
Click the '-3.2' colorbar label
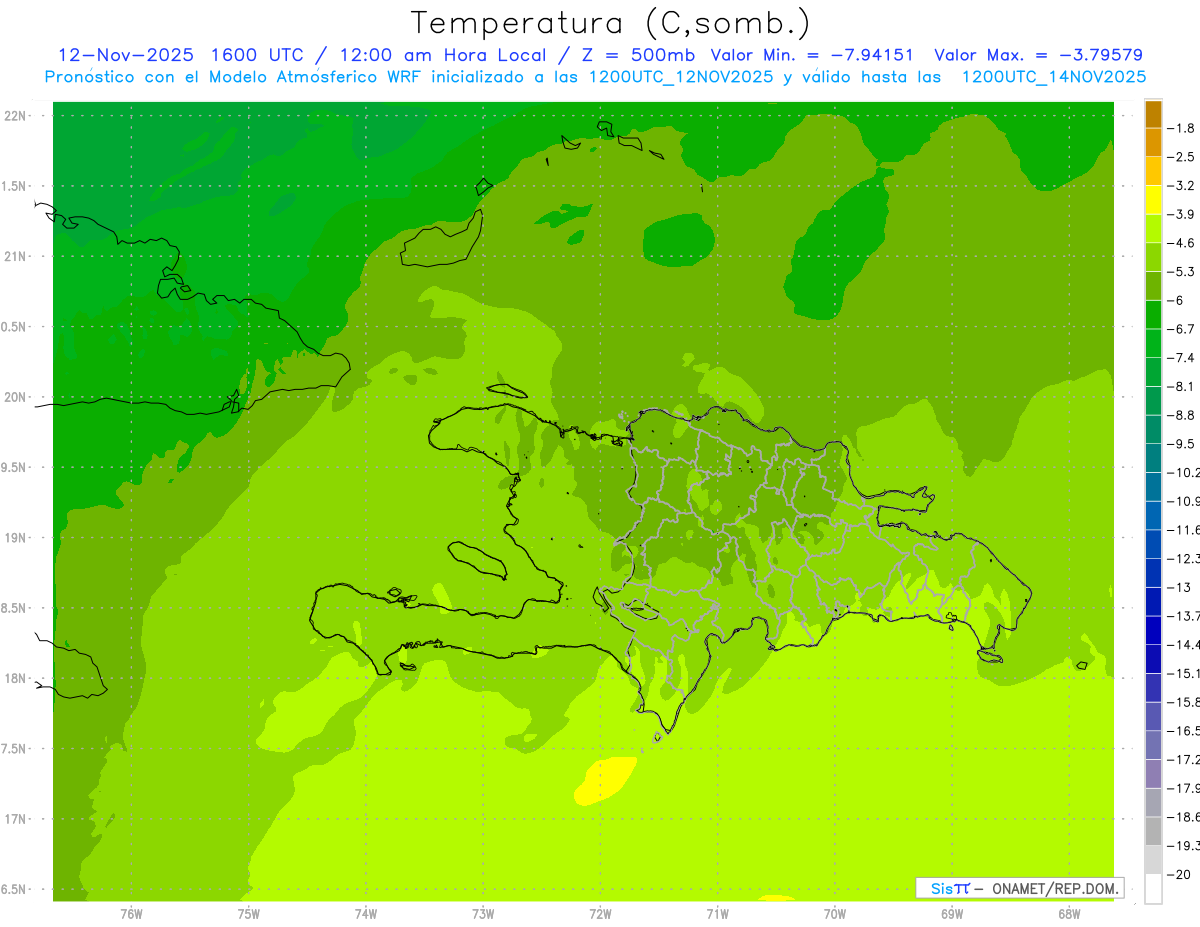(x=1183, y=186)
